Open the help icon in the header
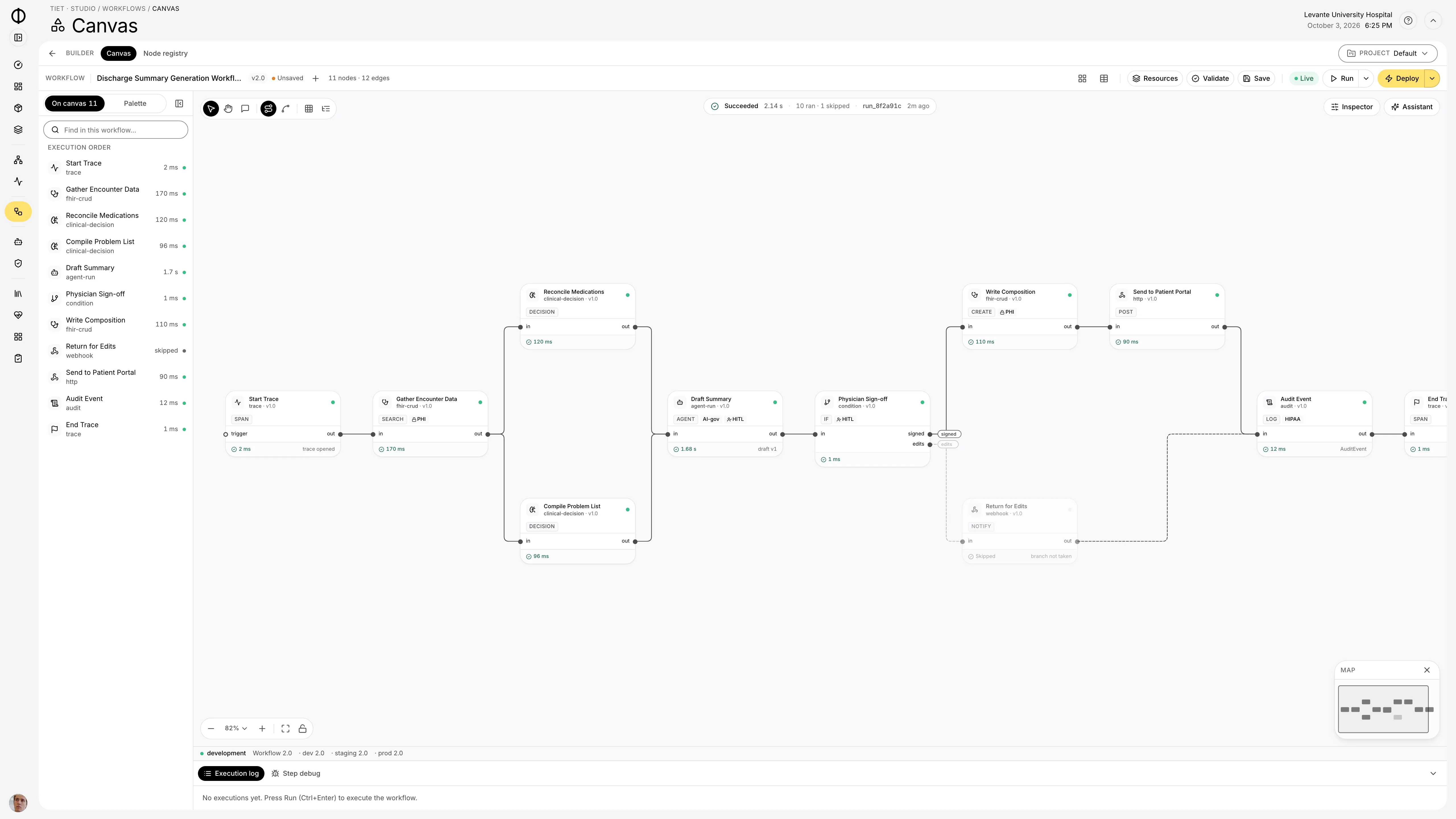 pyautogui.click(x=1409, y=20)
